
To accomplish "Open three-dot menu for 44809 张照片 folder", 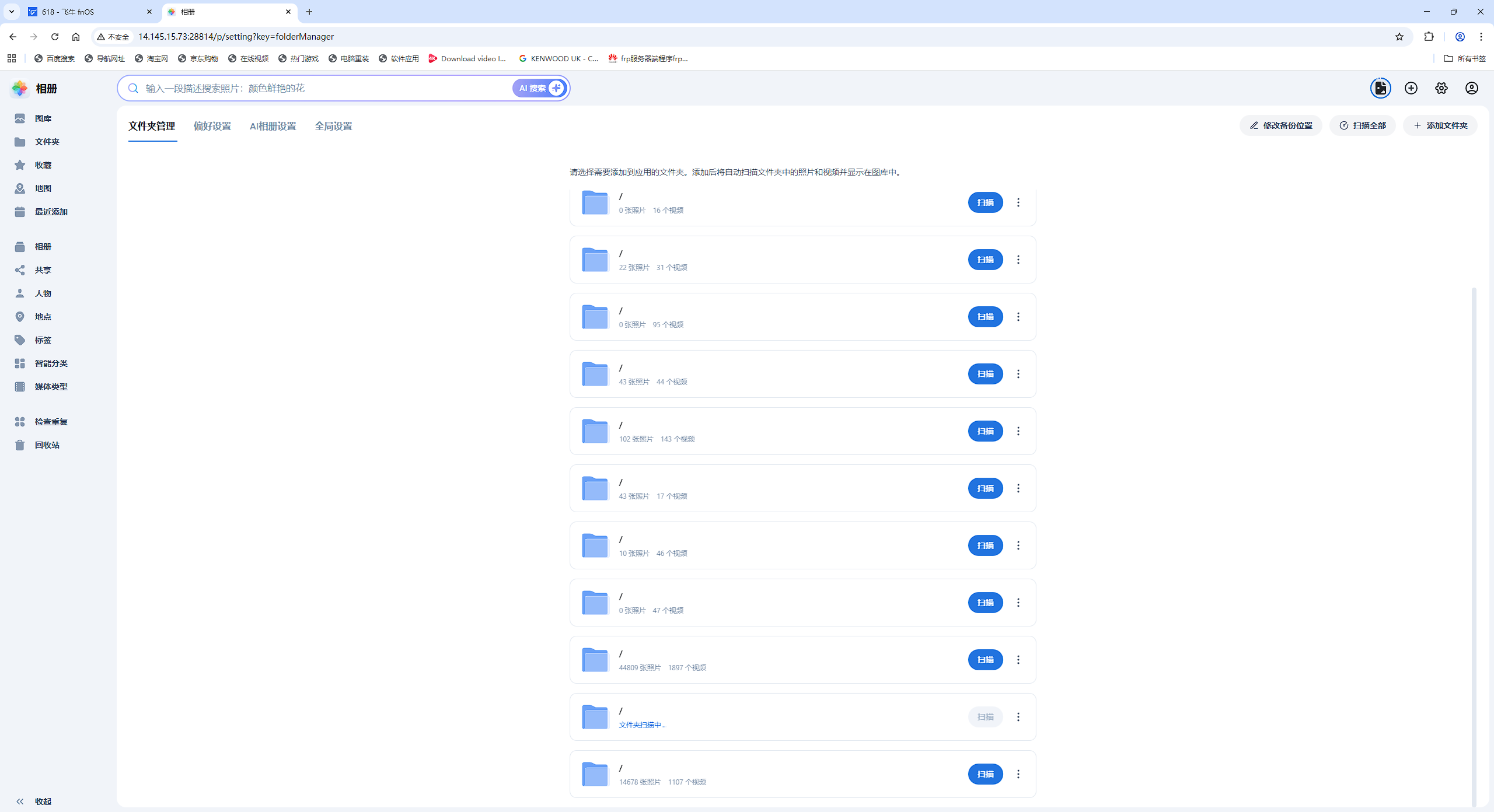I will tap(1018, 660).
